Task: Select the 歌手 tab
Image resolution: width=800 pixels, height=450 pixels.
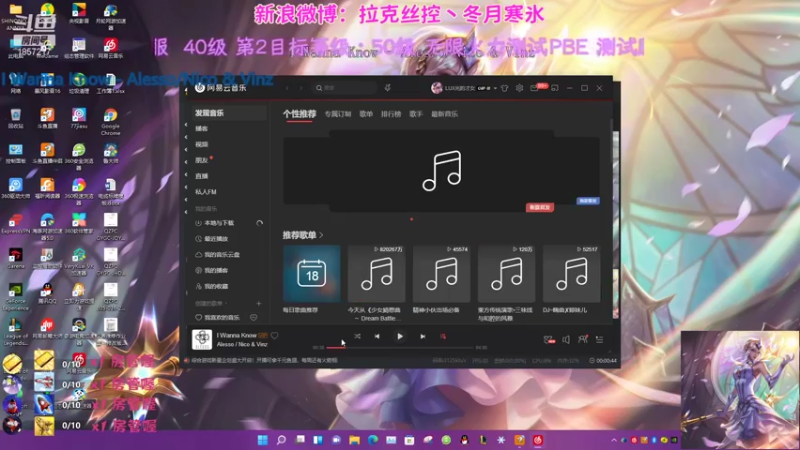Action: click(x=416, y=114)
